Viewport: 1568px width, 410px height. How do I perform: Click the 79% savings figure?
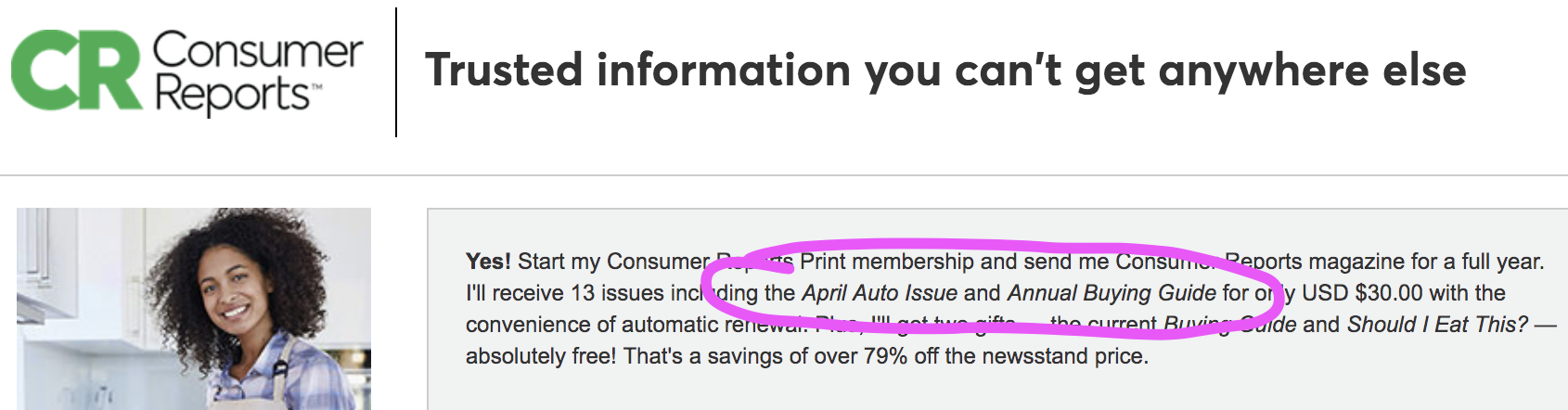click(x=885, y=356)
